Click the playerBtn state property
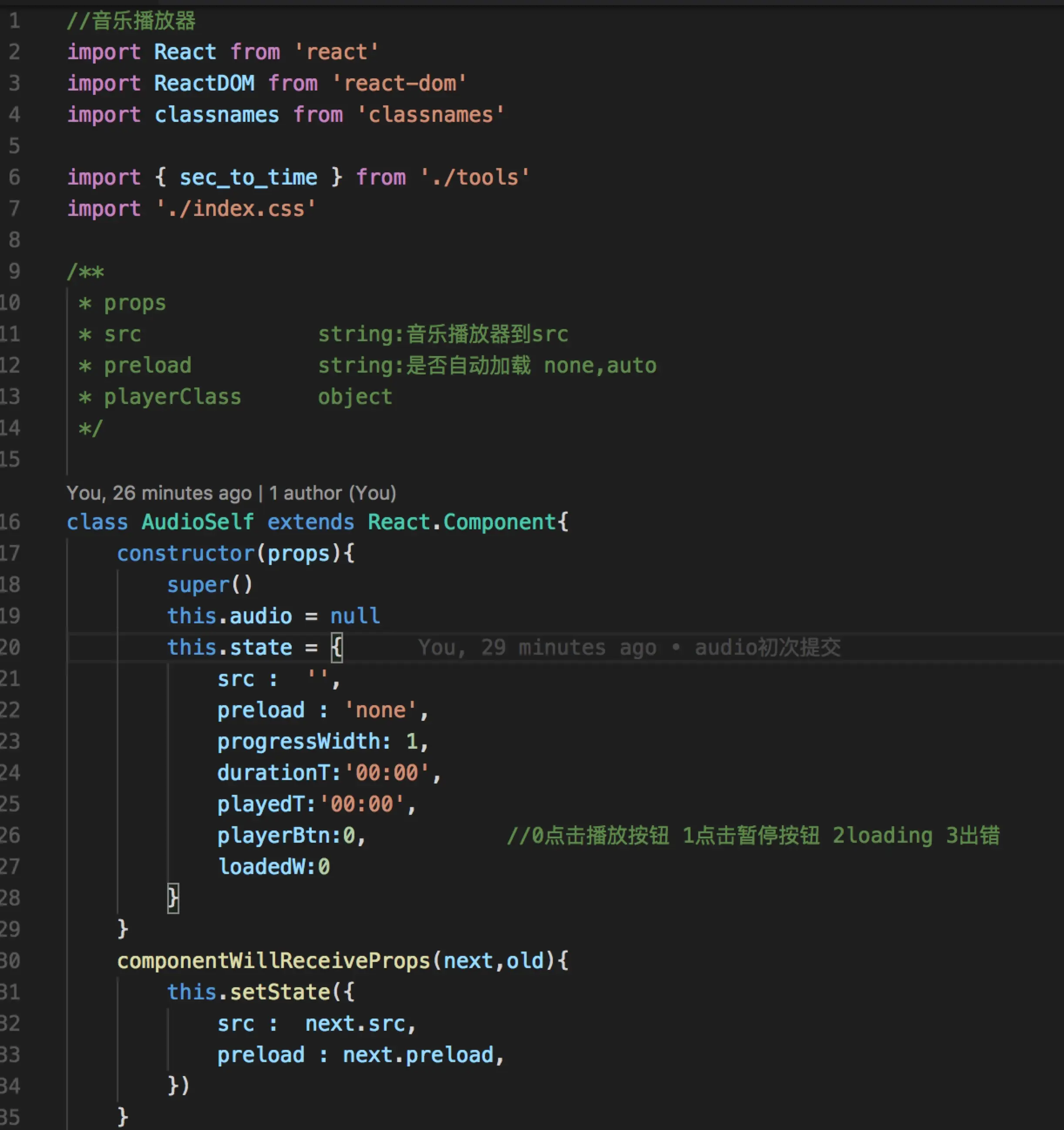 (273, 836)
